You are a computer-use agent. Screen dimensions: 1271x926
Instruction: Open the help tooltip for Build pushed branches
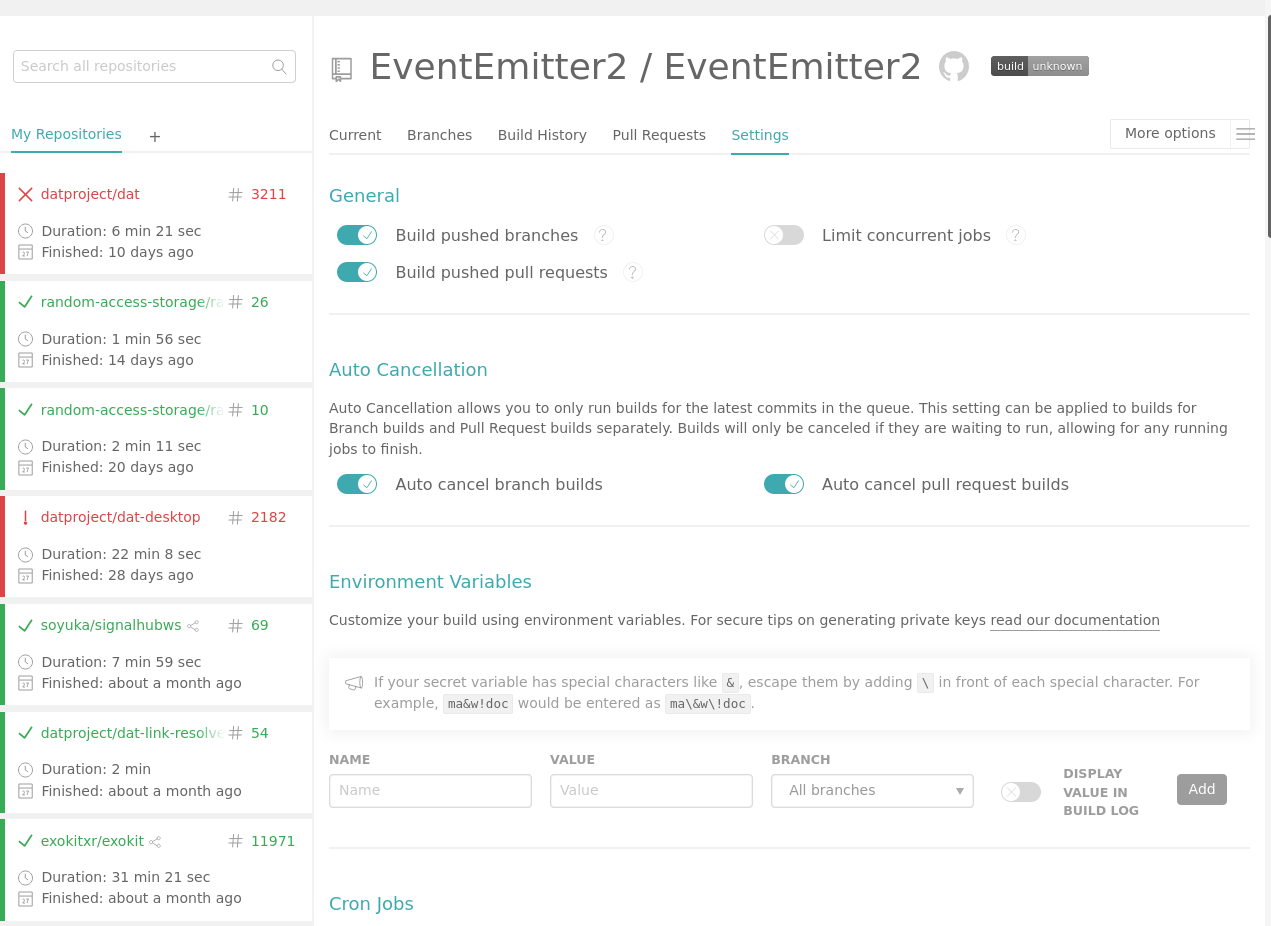point(603,235)
